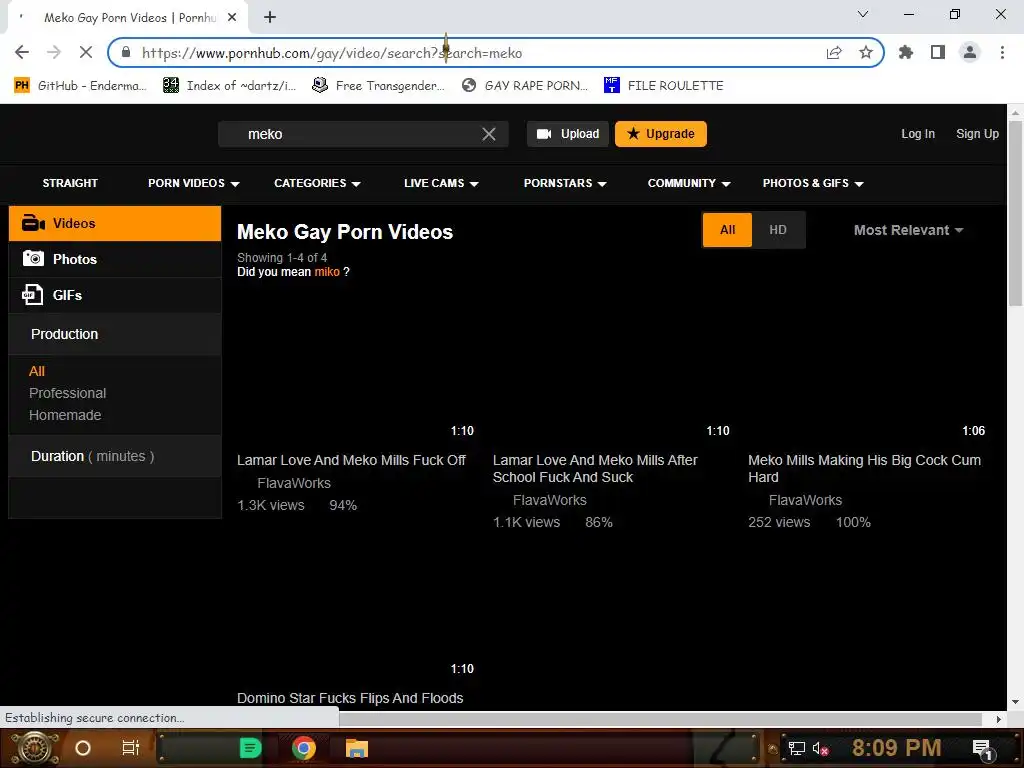Go back using the browser back arrow
The image size is (1024, 768).
click(22, 52)
